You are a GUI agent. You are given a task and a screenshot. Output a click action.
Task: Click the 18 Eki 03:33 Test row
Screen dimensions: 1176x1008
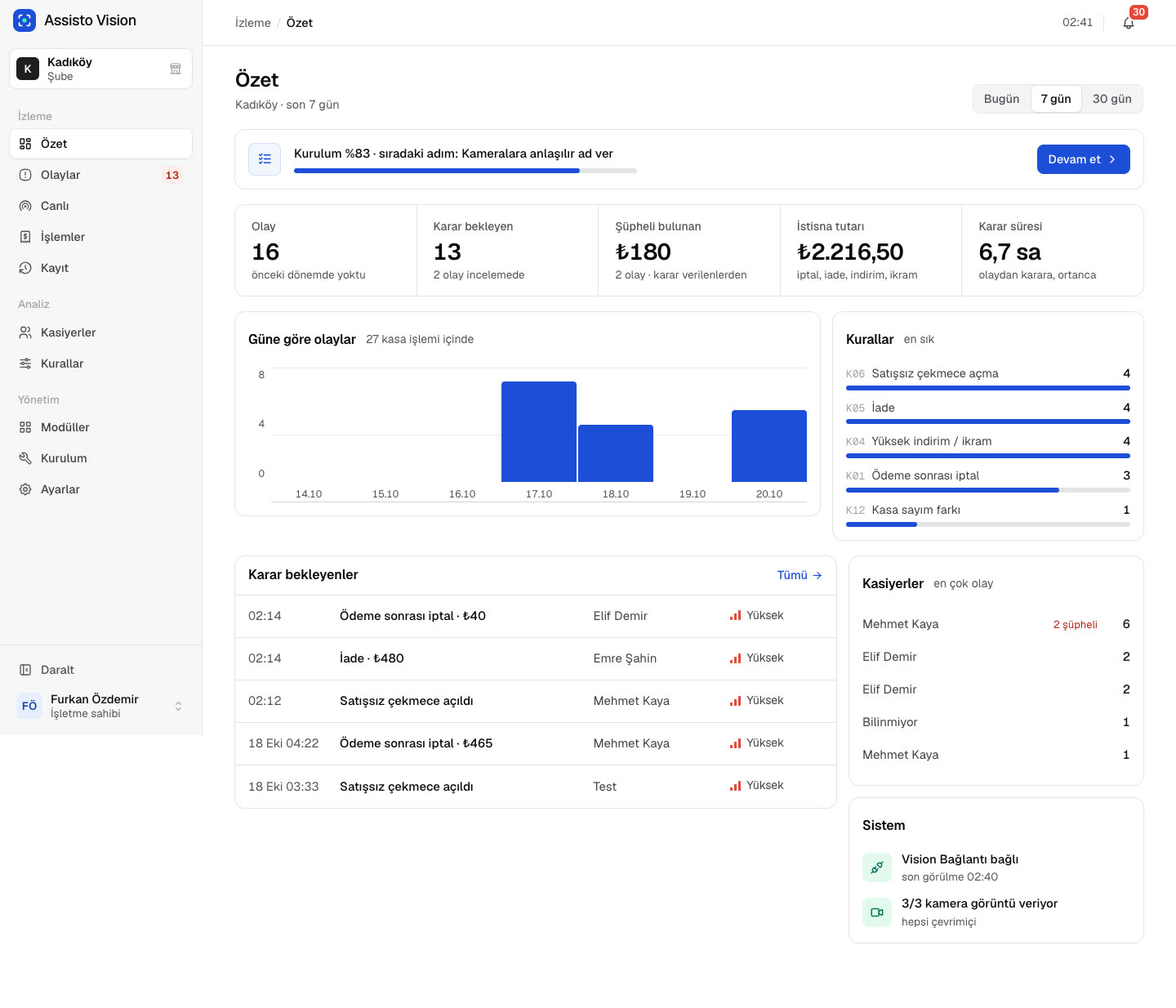[536, 787]
